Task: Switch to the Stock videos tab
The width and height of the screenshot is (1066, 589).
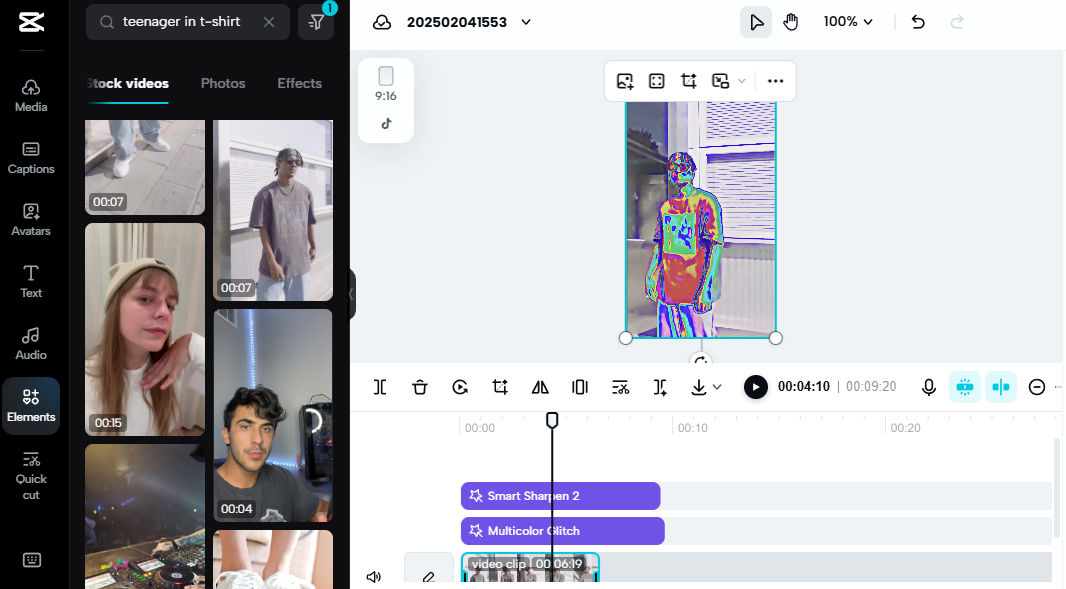Action: click(x=127, y=84)
